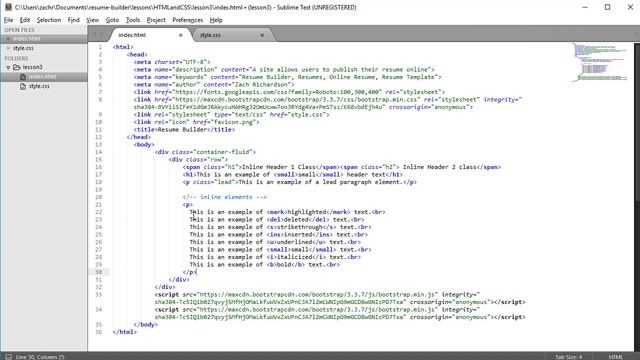
Task: Click line number 36 in the gutter
Action: point(98,332)
